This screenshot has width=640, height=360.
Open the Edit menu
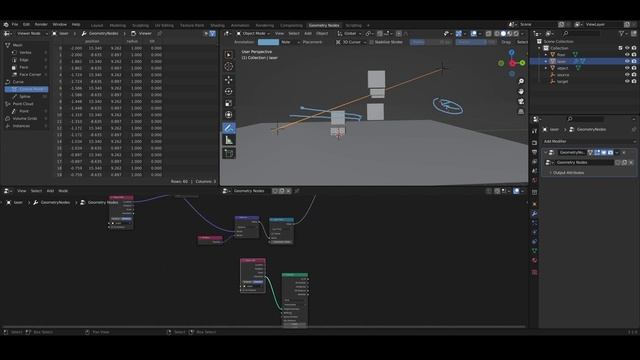[27, 24]
